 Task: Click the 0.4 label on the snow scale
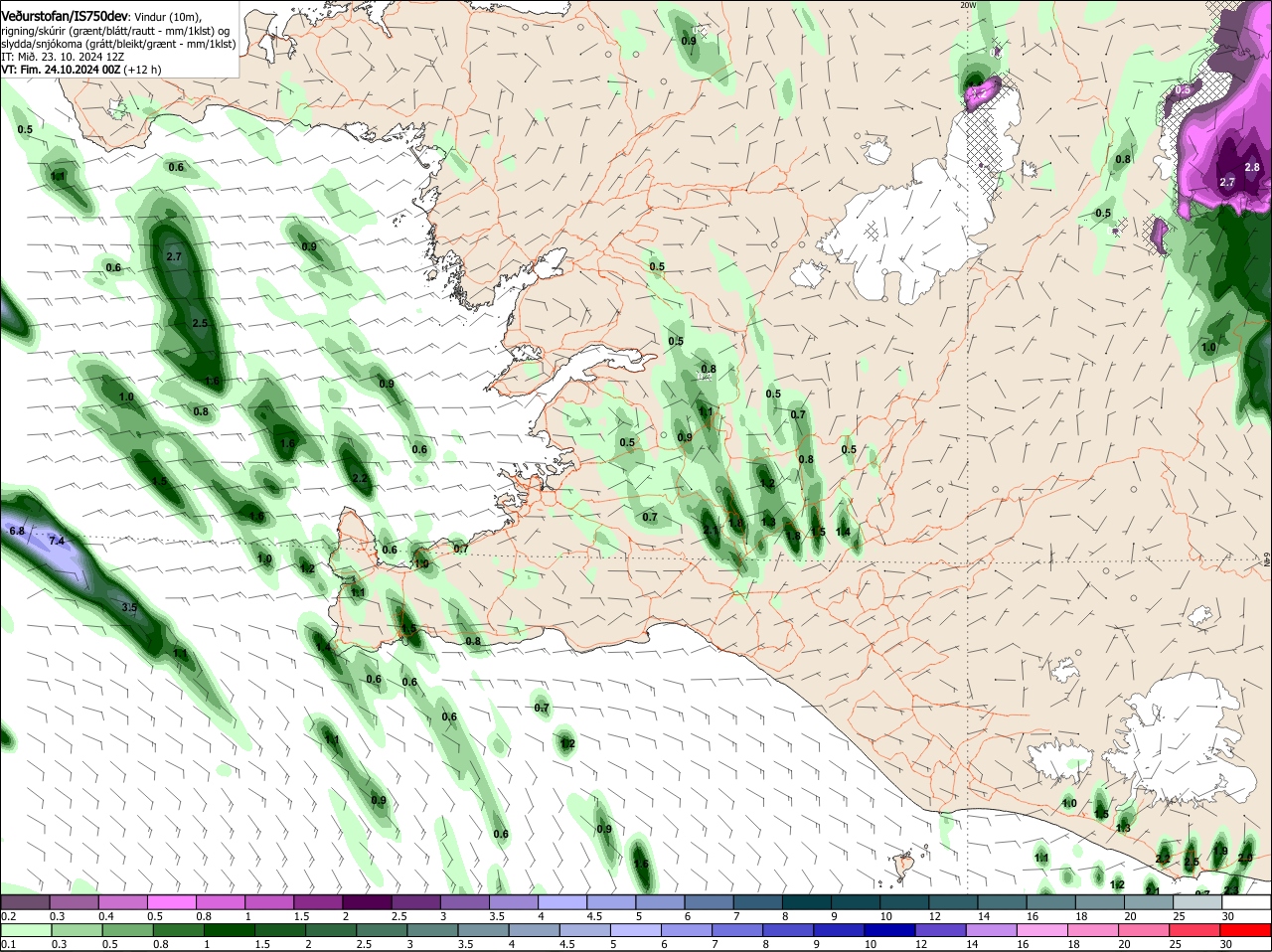[106, 916]
